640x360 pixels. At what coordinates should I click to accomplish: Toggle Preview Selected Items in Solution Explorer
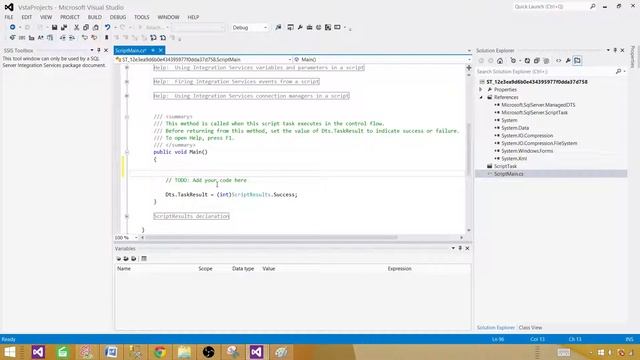click(x=578, y=61)
